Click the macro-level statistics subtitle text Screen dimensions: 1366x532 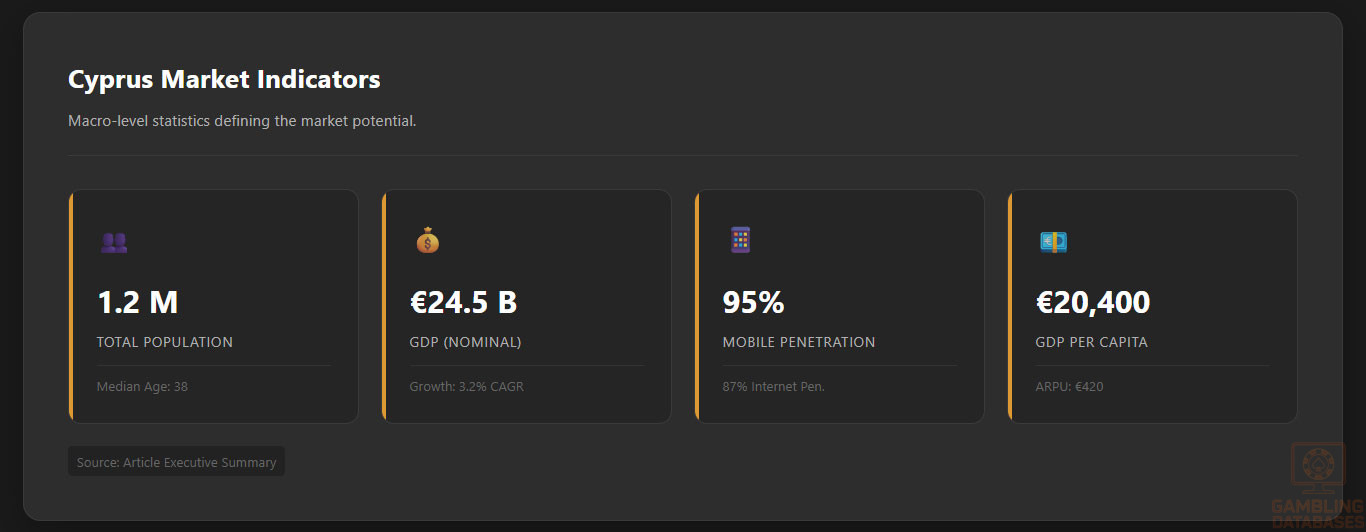242,121
